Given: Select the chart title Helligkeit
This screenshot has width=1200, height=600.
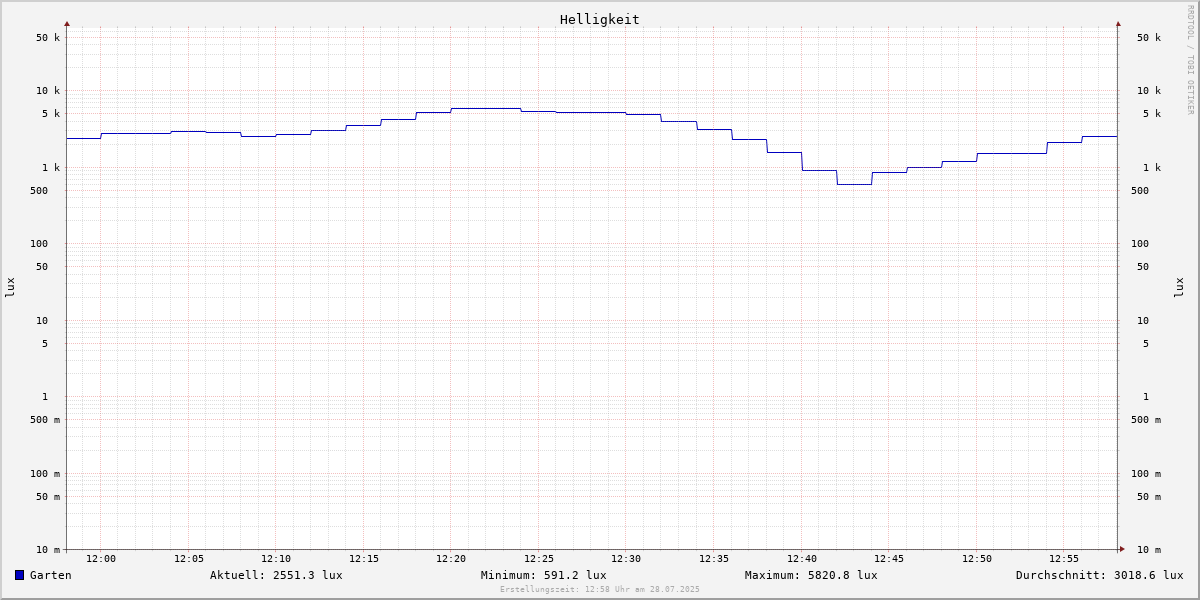Looking at the screenshot, I should pyautogui.click(x=600, y=19).
